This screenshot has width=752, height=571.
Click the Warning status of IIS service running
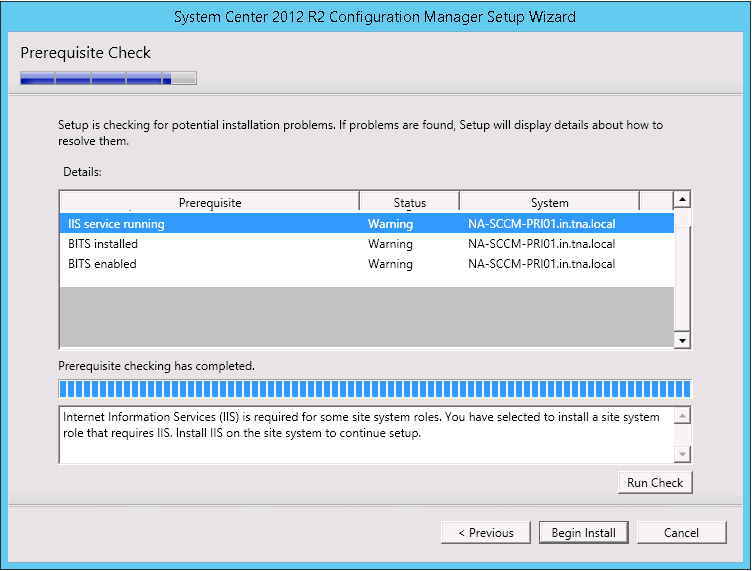click(390, 224)
